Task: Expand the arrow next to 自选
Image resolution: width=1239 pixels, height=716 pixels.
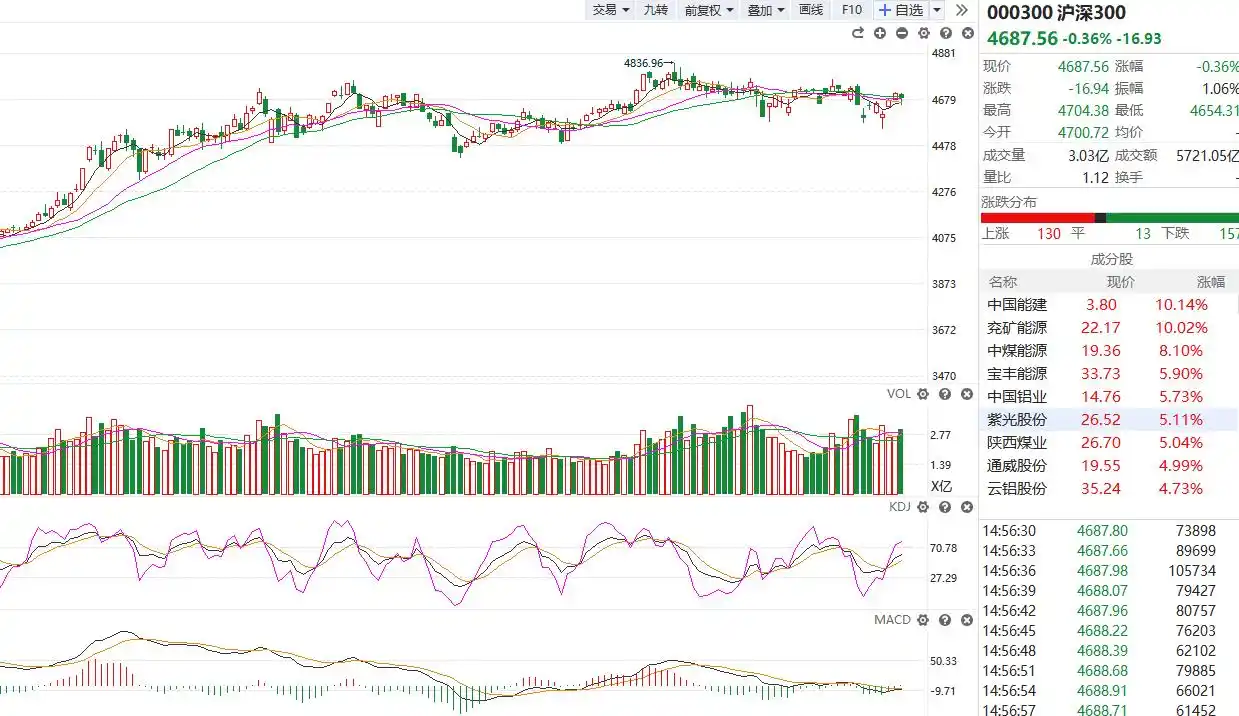Action: click(x=937, y=10)
